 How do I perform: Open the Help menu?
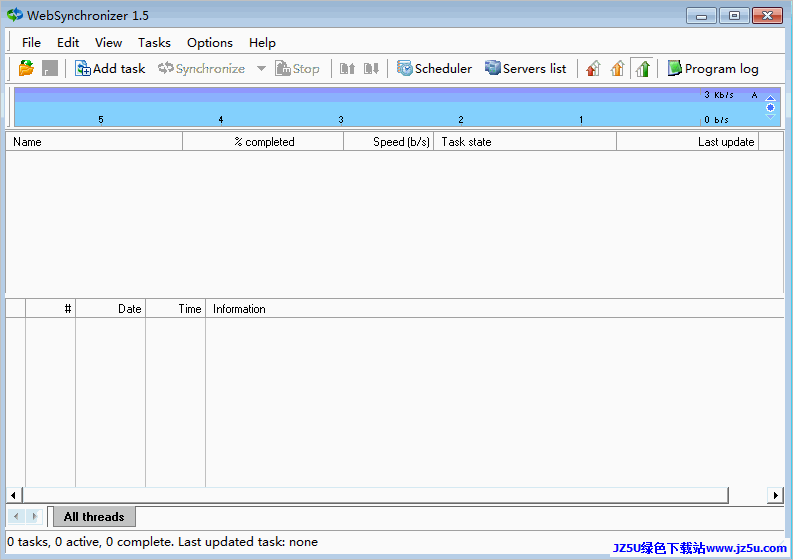click(x=262, y=42)
